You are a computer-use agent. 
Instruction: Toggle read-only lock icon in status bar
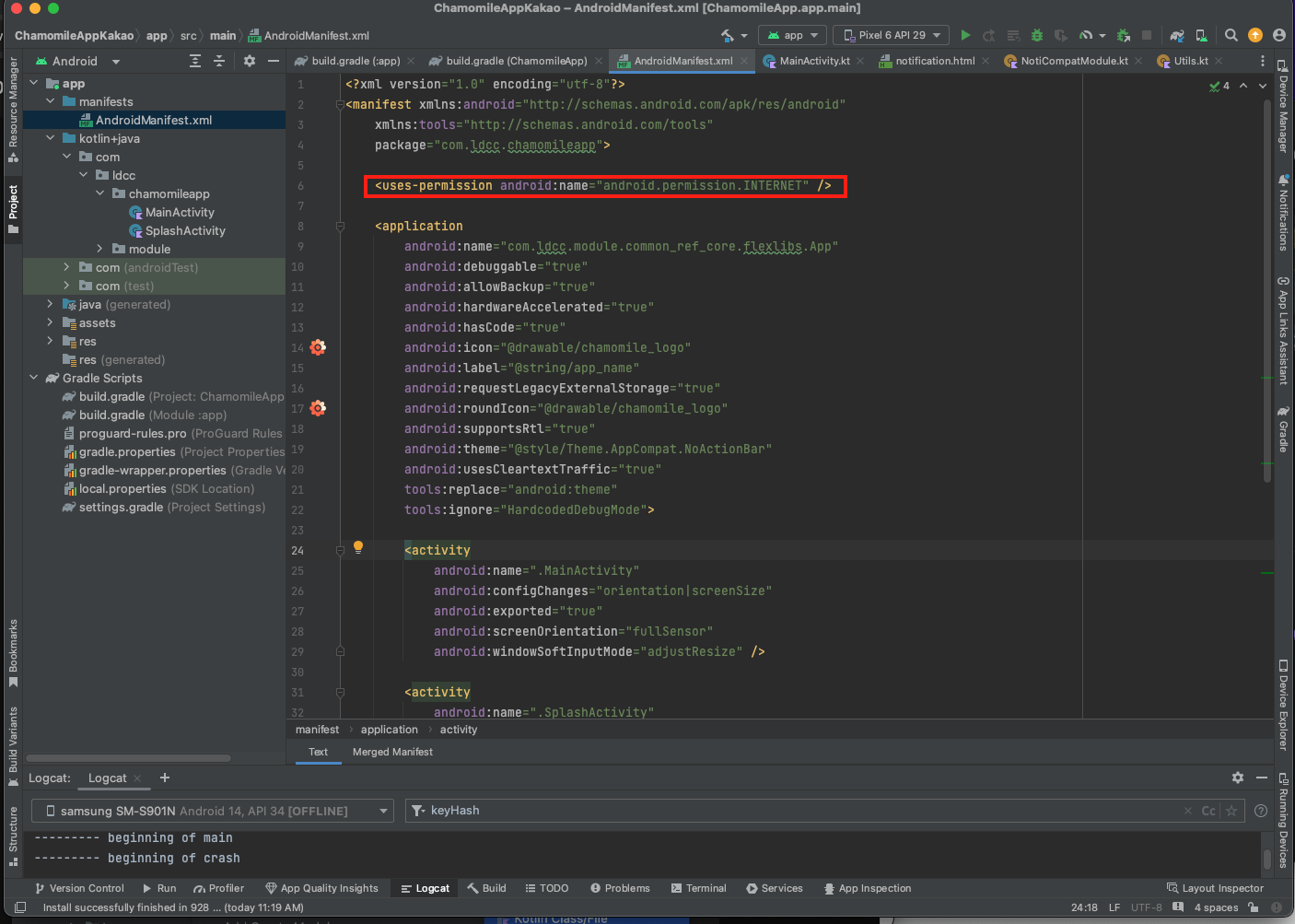(x=1253, y=907)
